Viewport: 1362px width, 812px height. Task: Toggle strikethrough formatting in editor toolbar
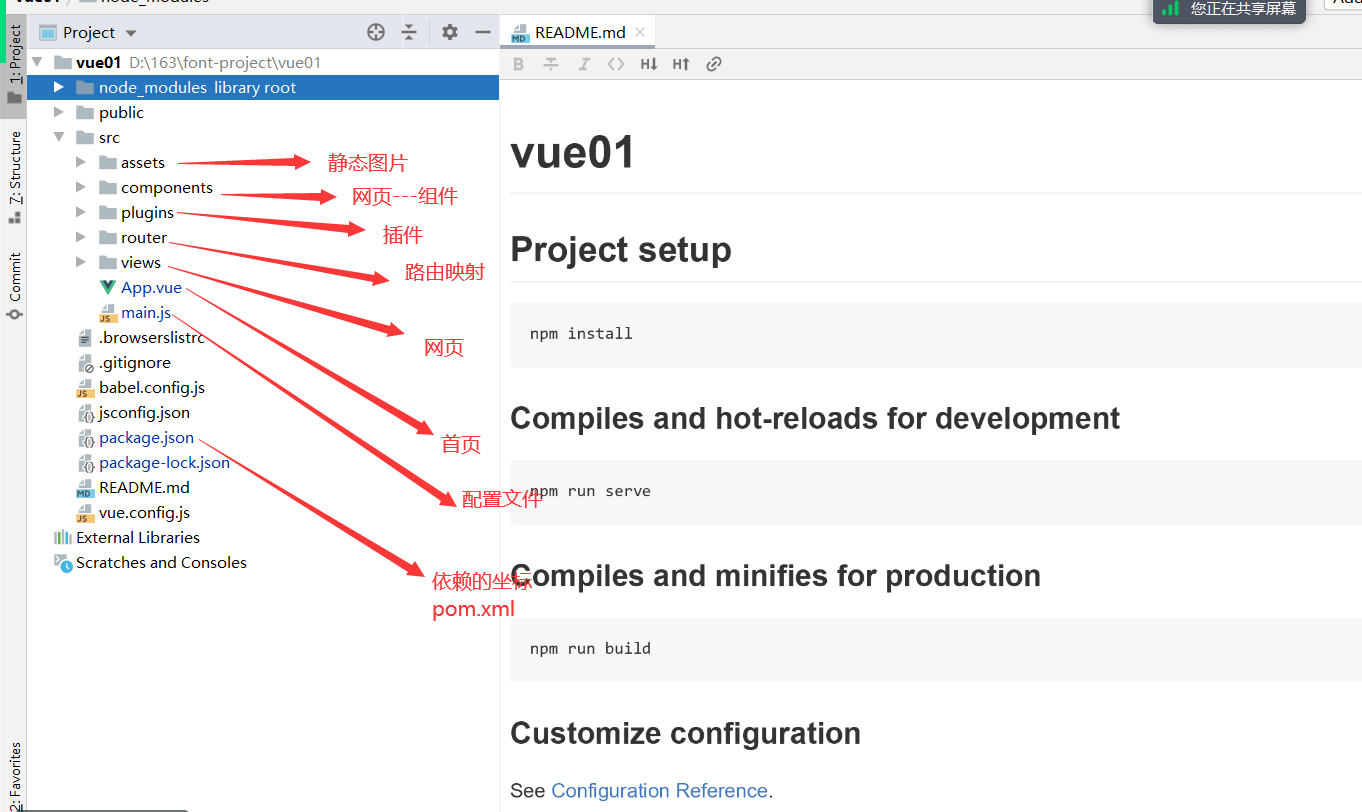(551, 64)
